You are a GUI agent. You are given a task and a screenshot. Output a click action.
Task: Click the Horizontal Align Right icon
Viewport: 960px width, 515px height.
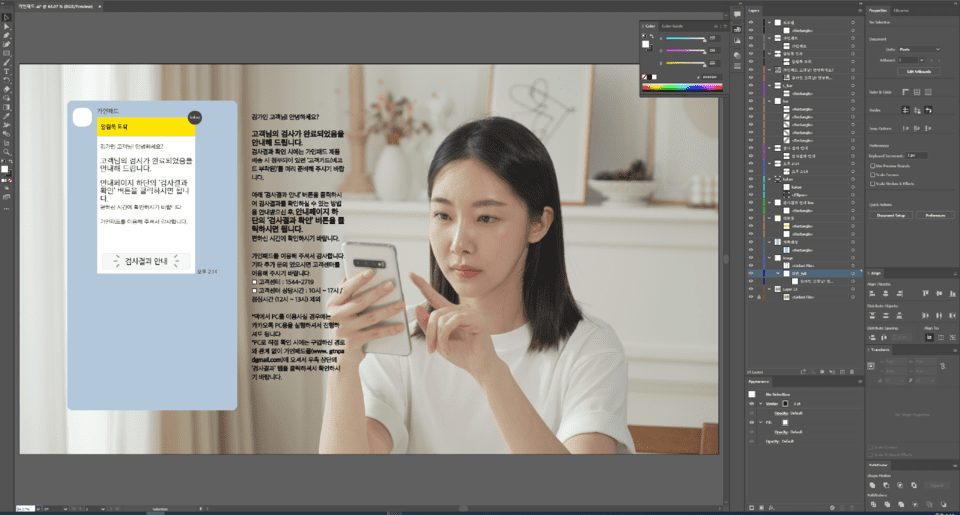click(x=899, y=293)
